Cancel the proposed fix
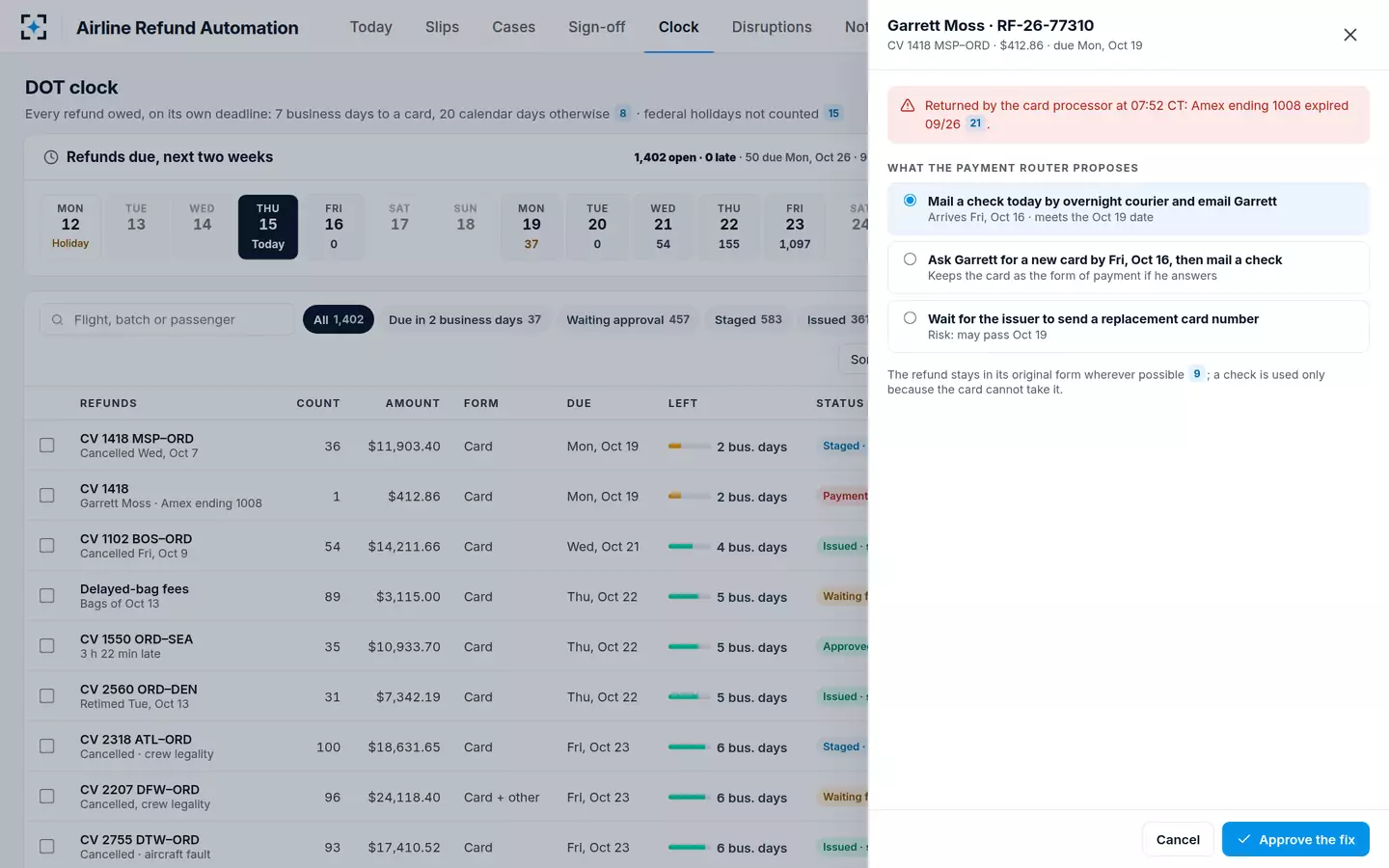 (1178, 839)
